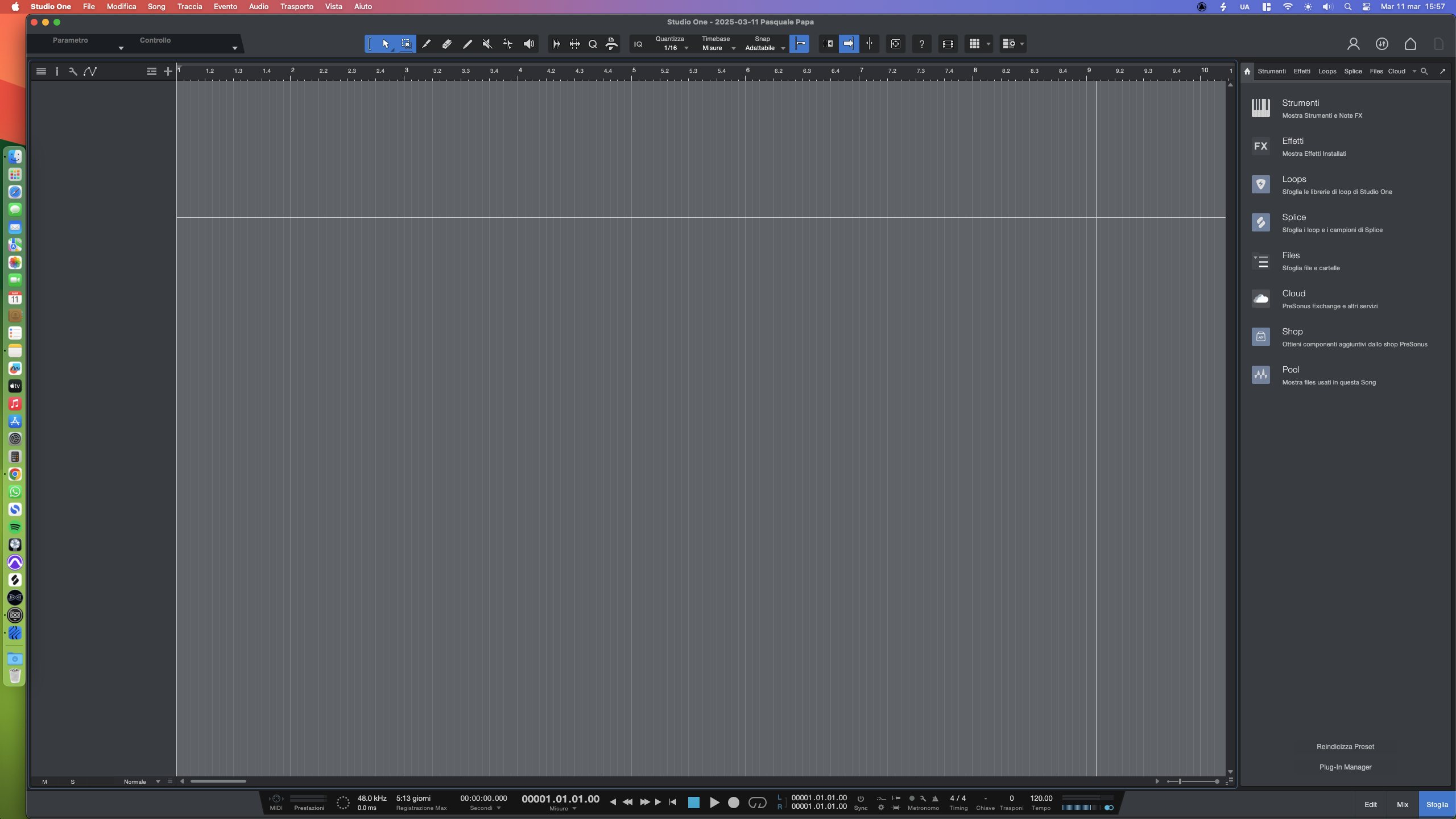1456x819 pixels.
Task: Expand the Parametro dropdown arrow
Action: pyautogui.click(x=121, y=48)
